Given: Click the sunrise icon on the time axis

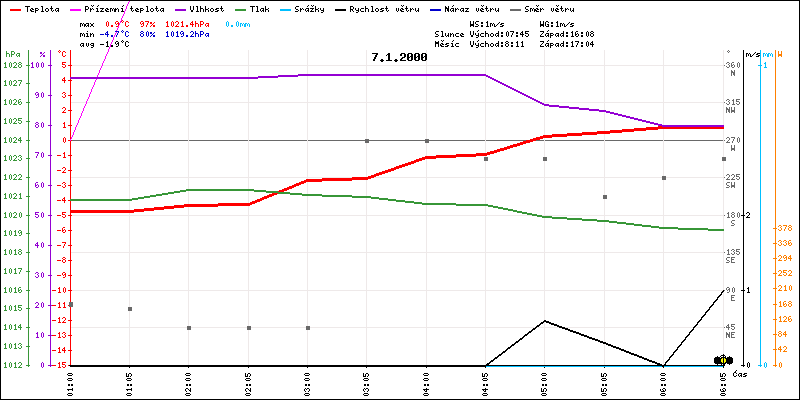Looking at the screenshot, I should pos(721,359).
